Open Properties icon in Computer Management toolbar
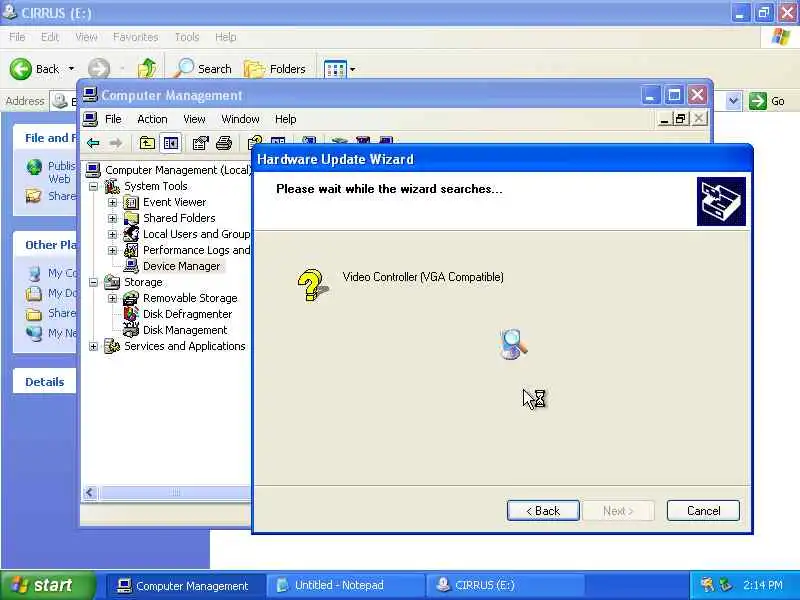The width and height of the screenshot is (800, 600). tap(200, 143)
